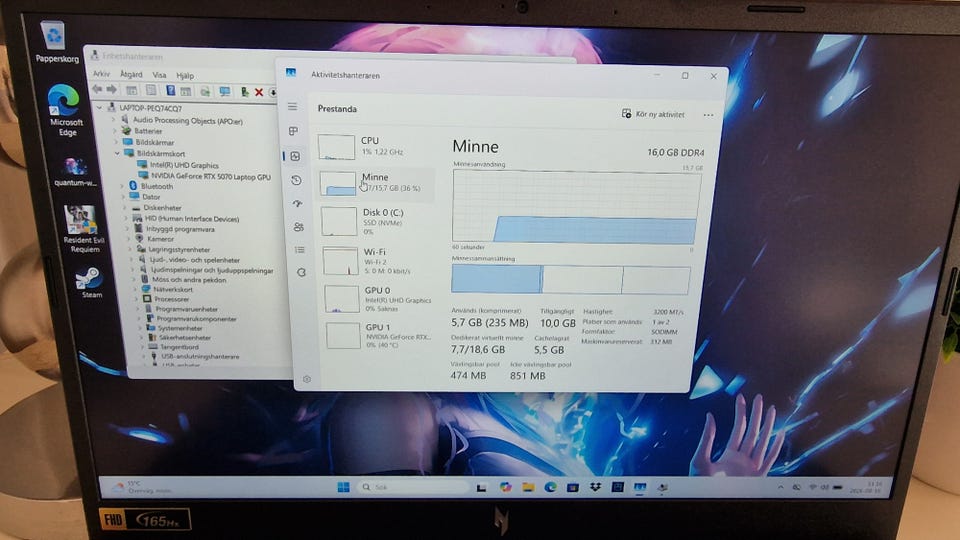Image resolution: width=960 pixels, height=540 pixels.
Task: Click the Windows Start button on taskbar
Action: click(x=343, y=487)
